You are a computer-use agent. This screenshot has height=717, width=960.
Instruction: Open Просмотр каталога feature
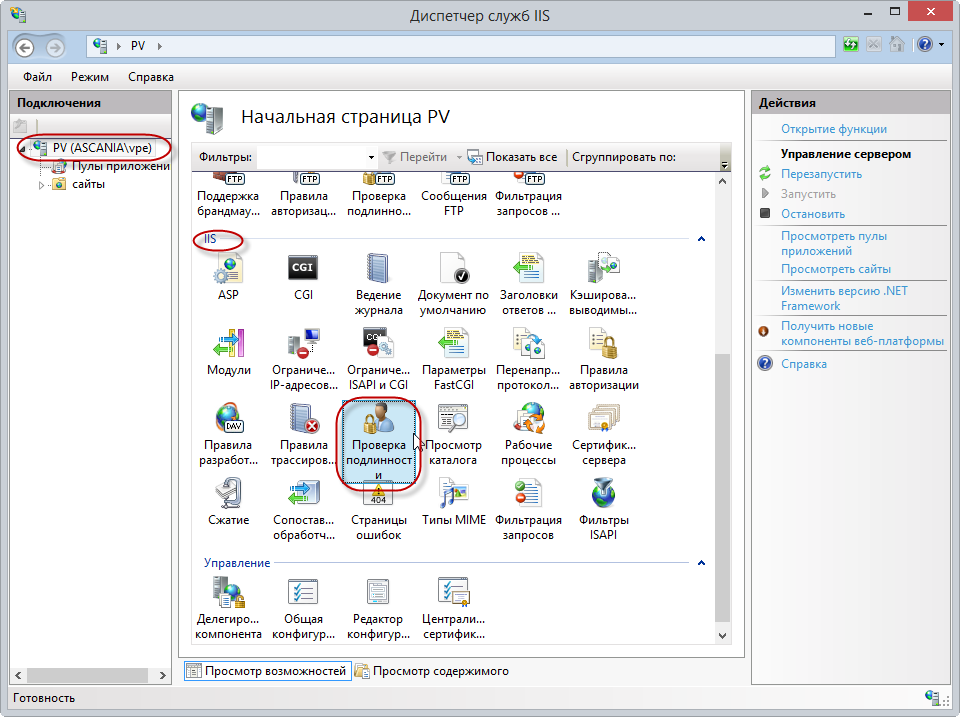coord(453,434)
